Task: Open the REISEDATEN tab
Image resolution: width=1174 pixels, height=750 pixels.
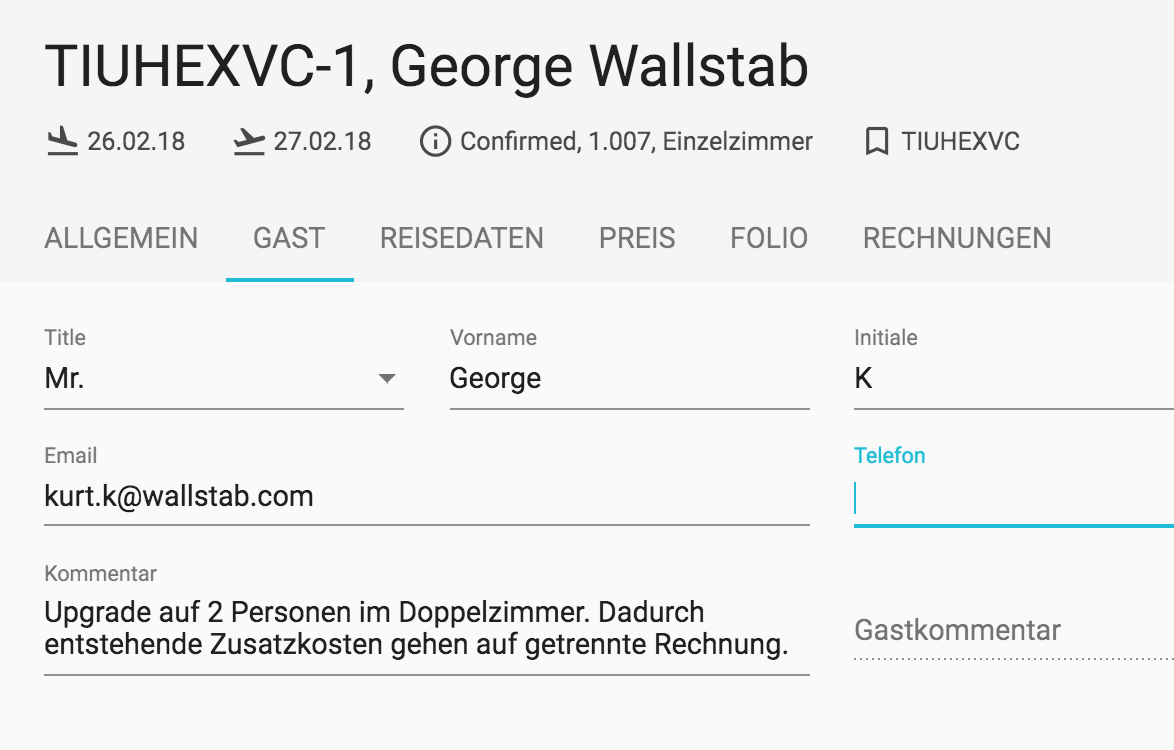Action: coord(461,238)
